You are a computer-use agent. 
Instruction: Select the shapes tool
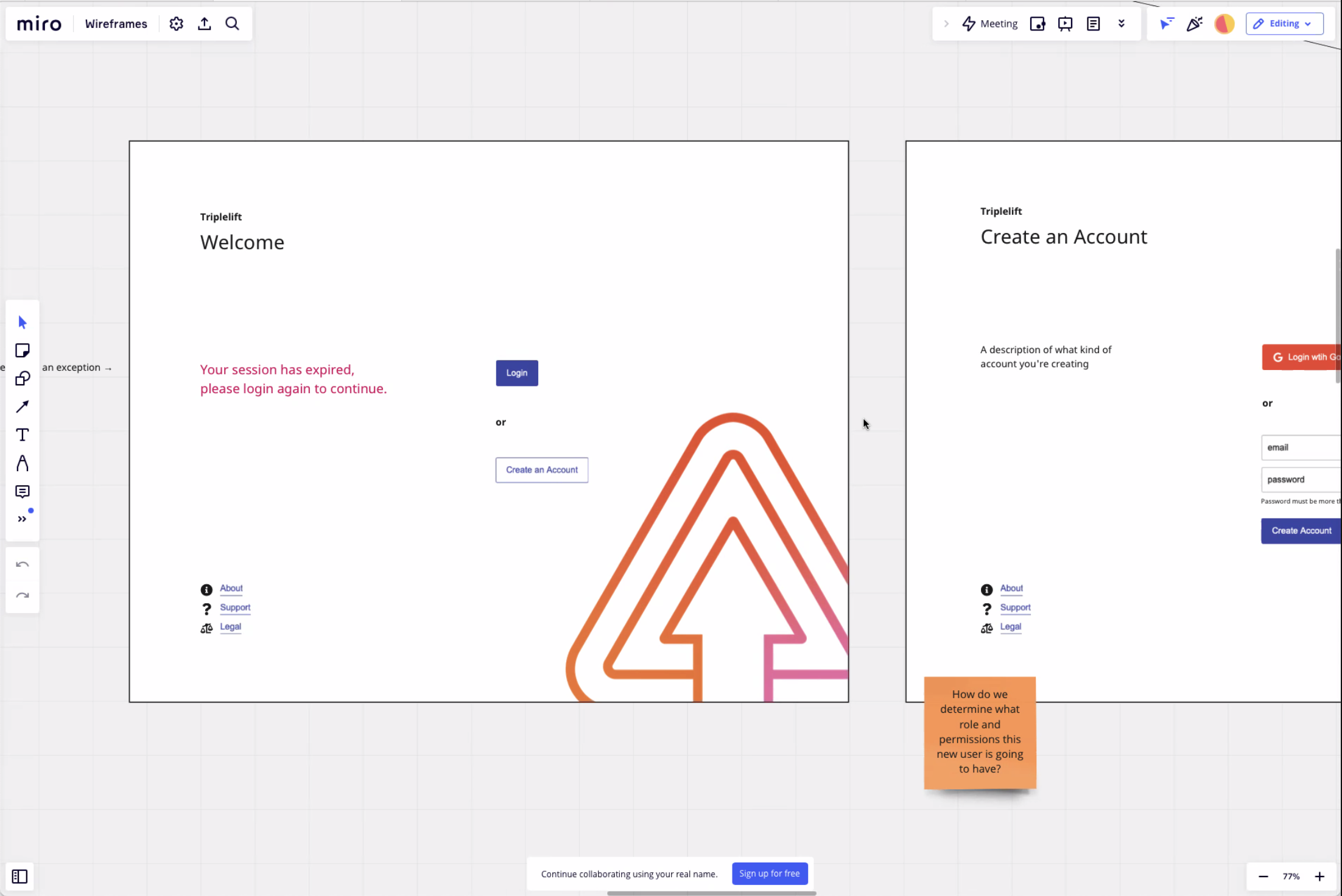click(x=23, y=379)
